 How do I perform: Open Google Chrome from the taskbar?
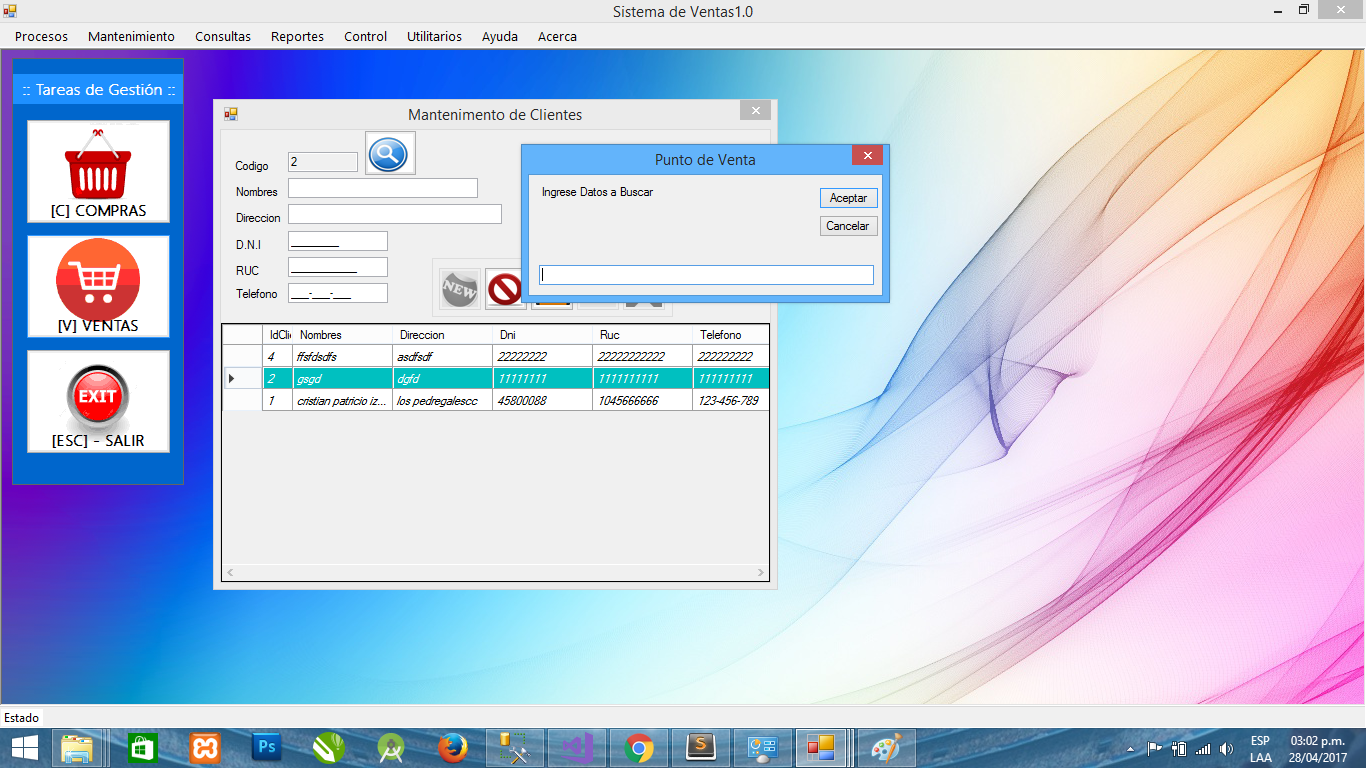point(639,748)
